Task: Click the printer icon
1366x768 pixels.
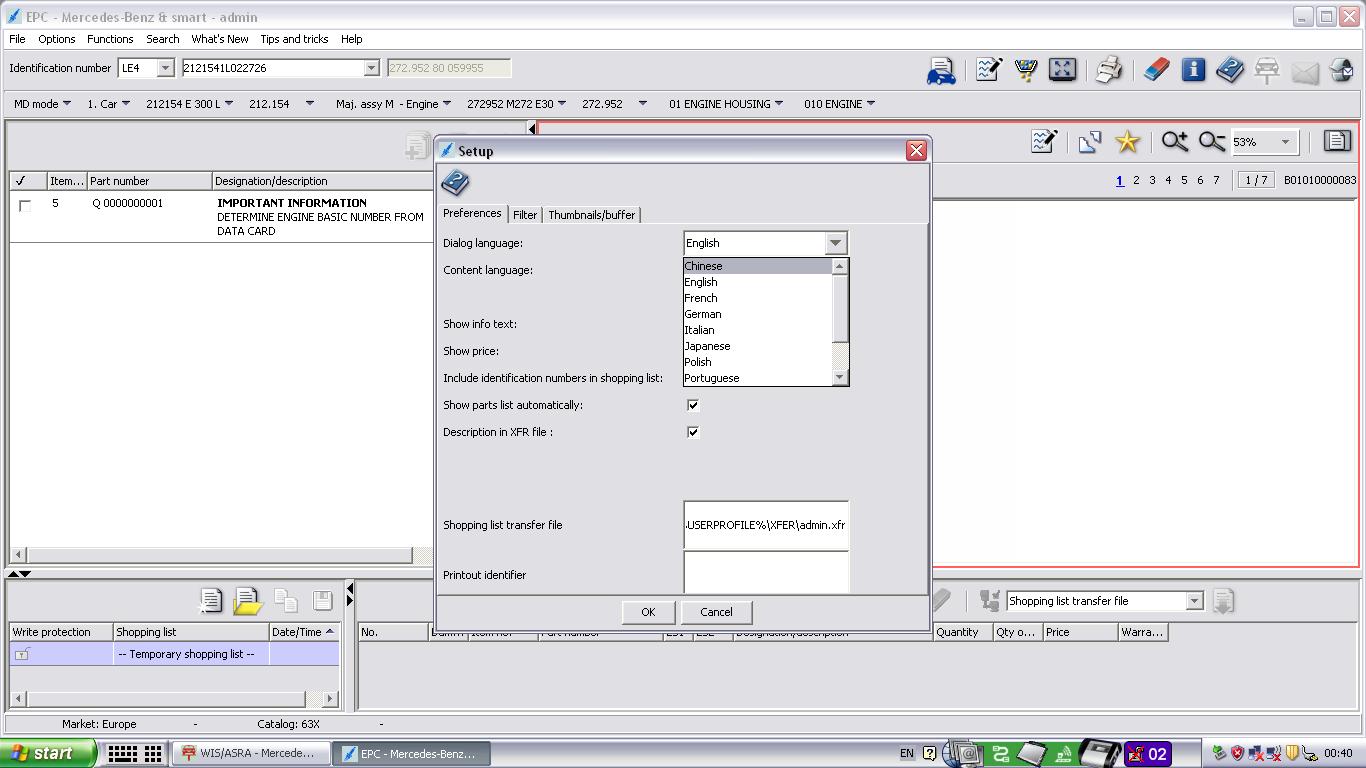Action: pos(1108,69)
